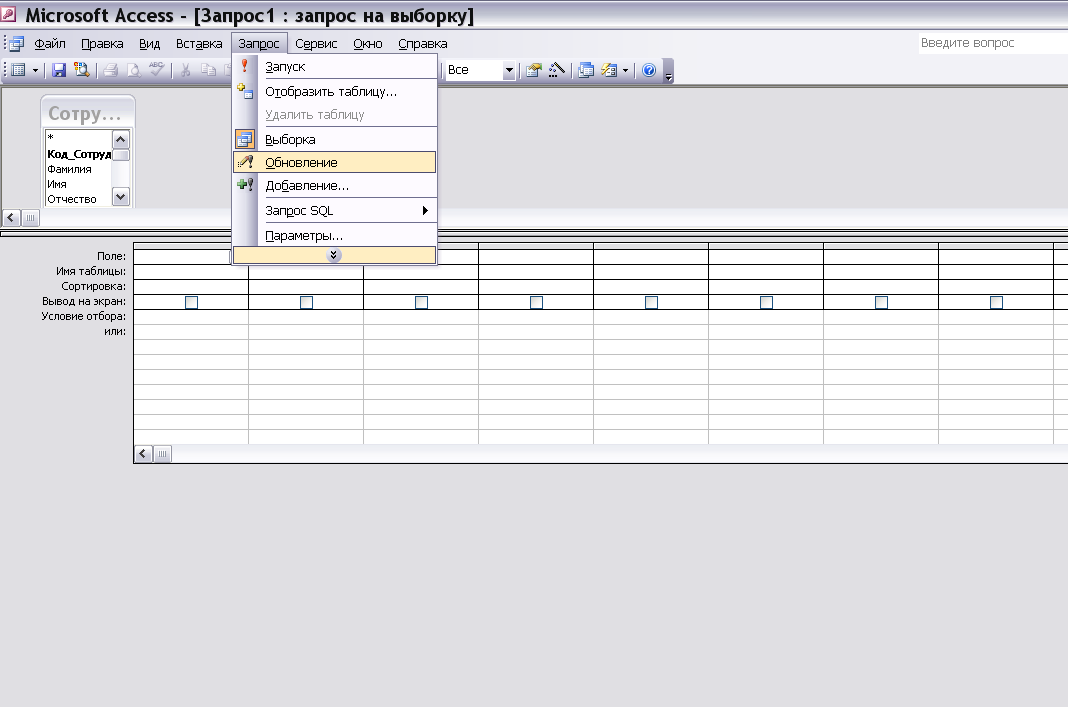Select Обновление query type
Screen dimensions: 1068x707
[334, 162]
